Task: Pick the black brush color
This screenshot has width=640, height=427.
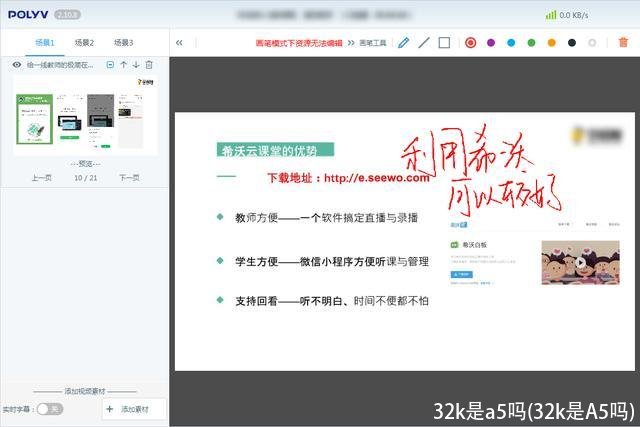Action: point(572,42)
